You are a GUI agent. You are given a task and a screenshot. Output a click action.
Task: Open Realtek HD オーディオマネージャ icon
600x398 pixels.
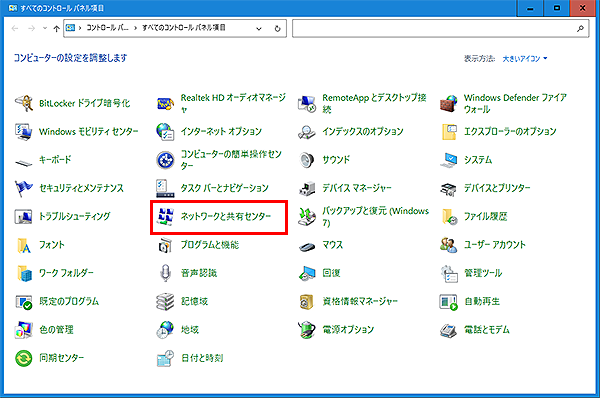tap(165, 103)
